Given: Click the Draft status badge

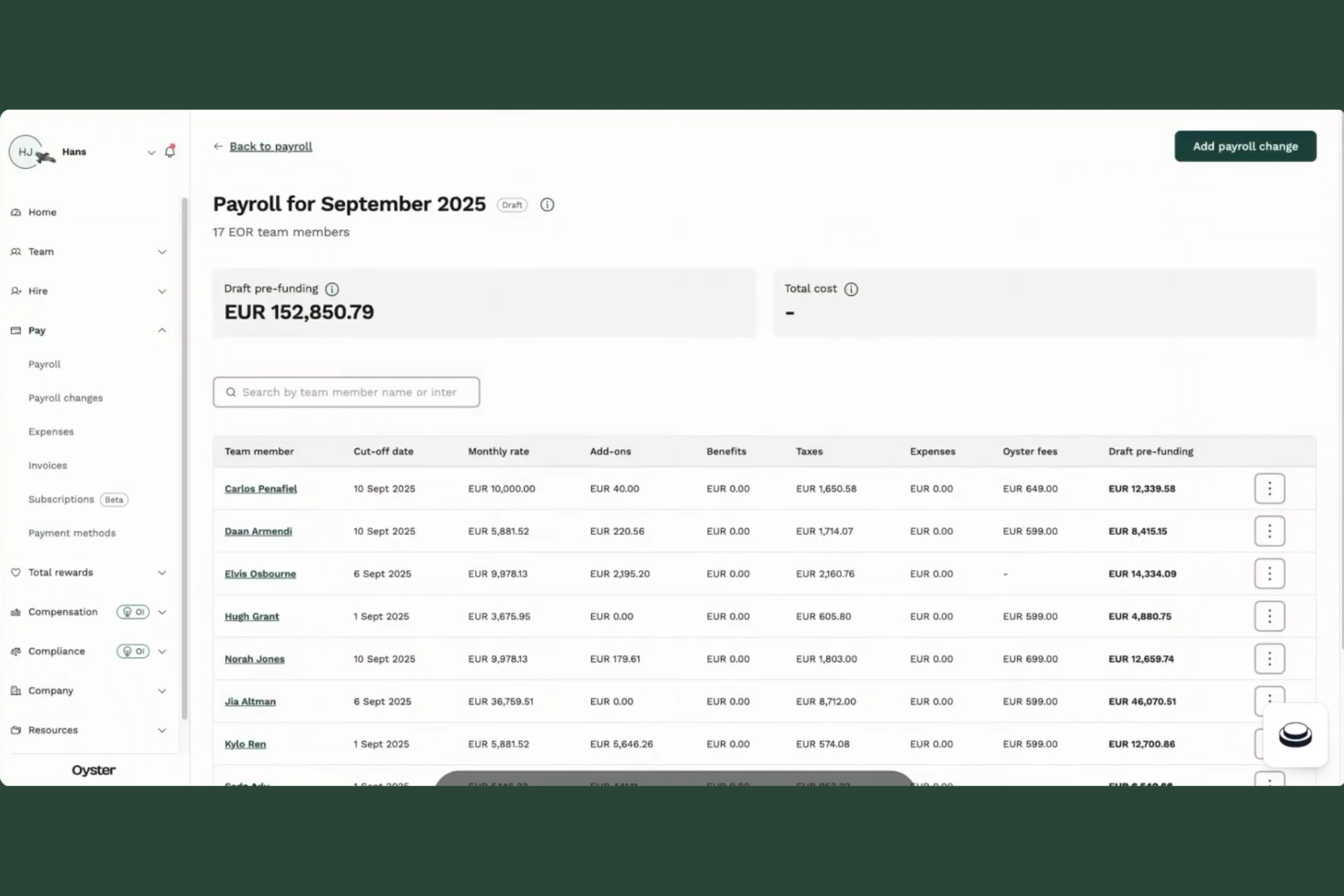Looking at the screenshot, I should click(512, 205).
